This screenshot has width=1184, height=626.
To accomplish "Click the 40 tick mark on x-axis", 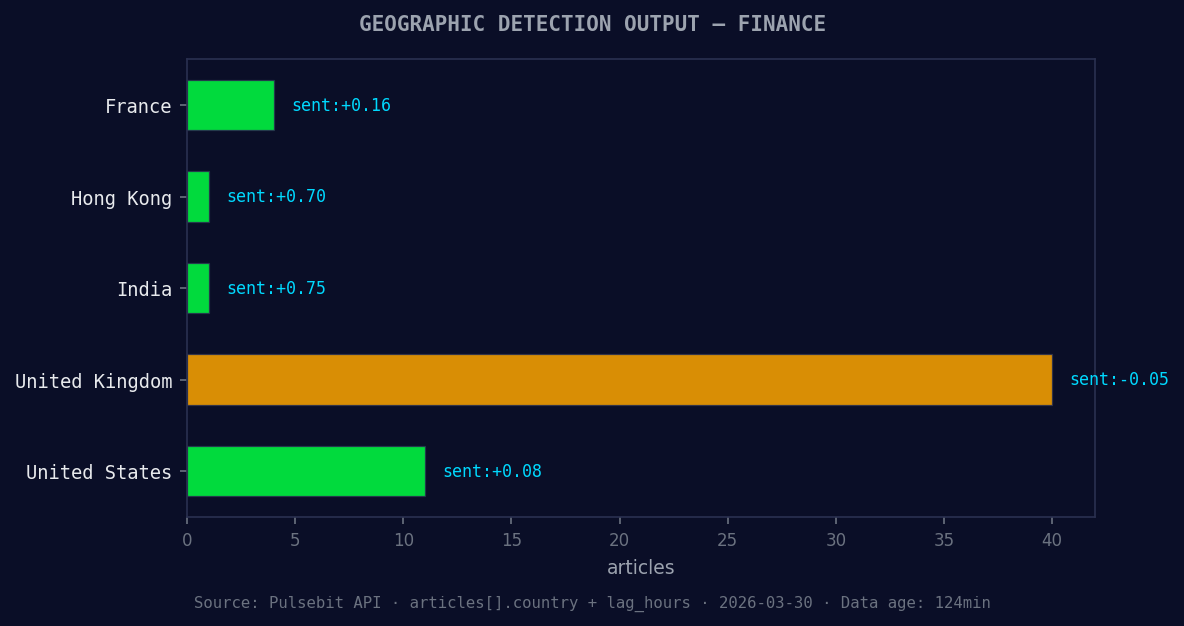I will tap(1052, 539).
